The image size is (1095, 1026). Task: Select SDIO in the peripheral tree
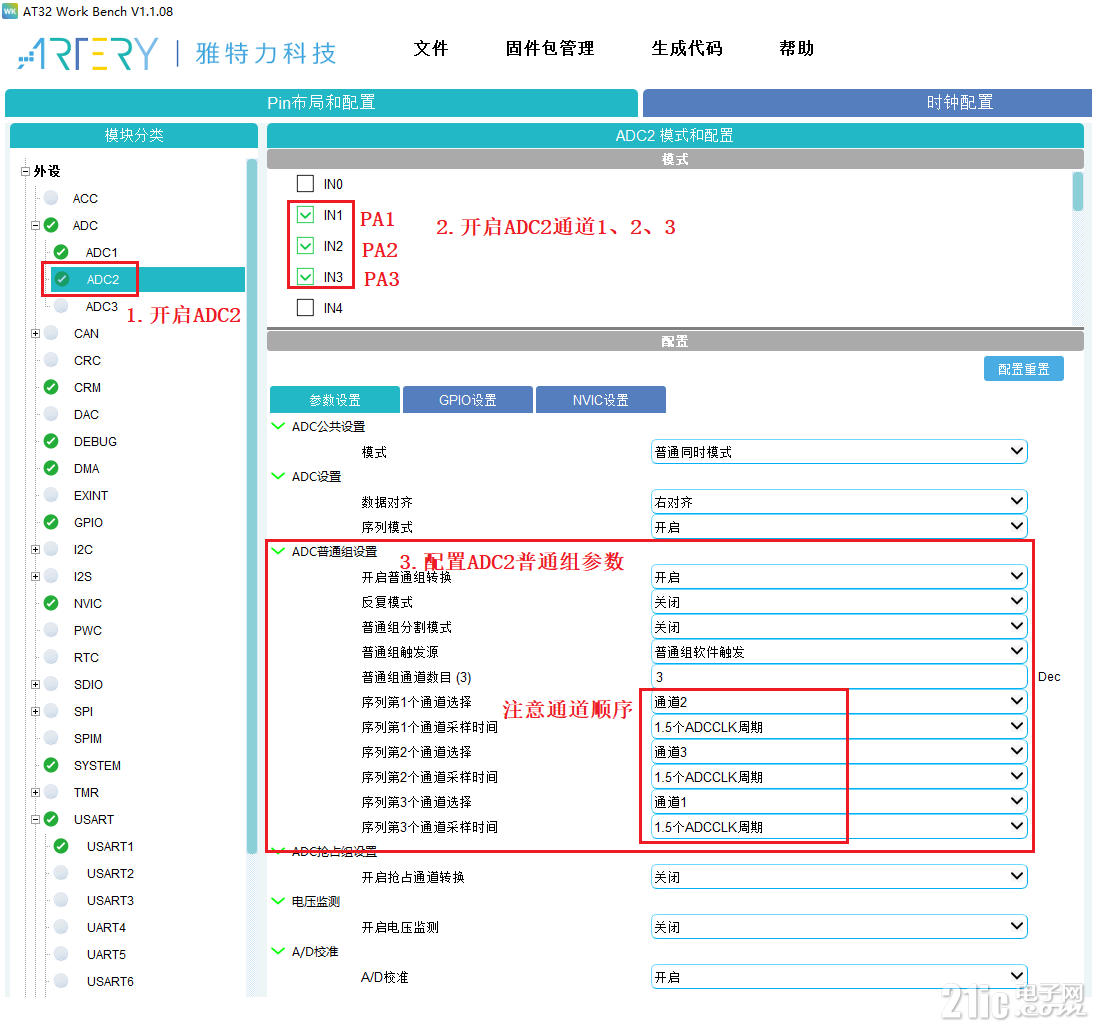(x=88, y=684)
